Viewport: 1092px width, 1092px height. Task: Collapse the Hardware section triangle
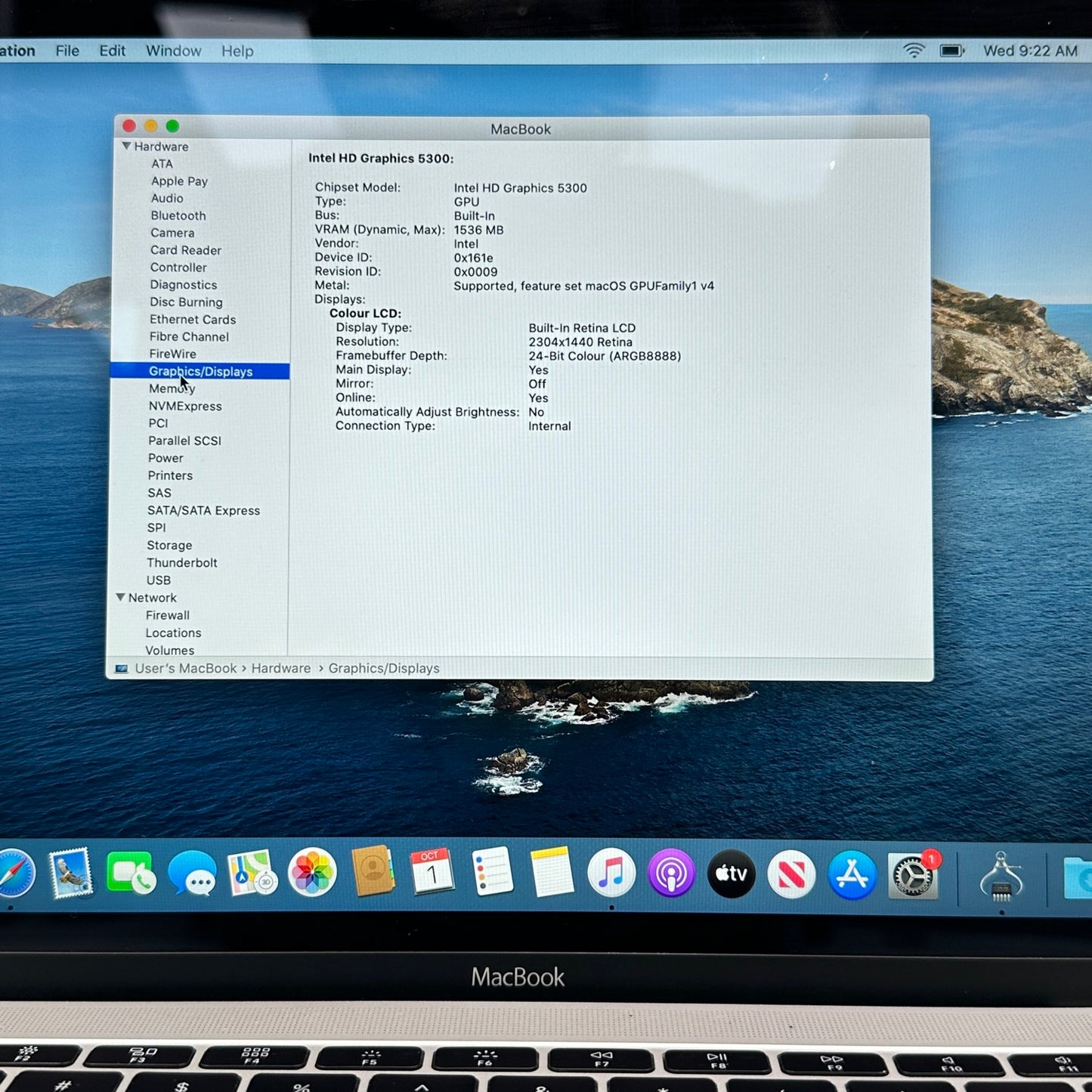coord(126,146)
